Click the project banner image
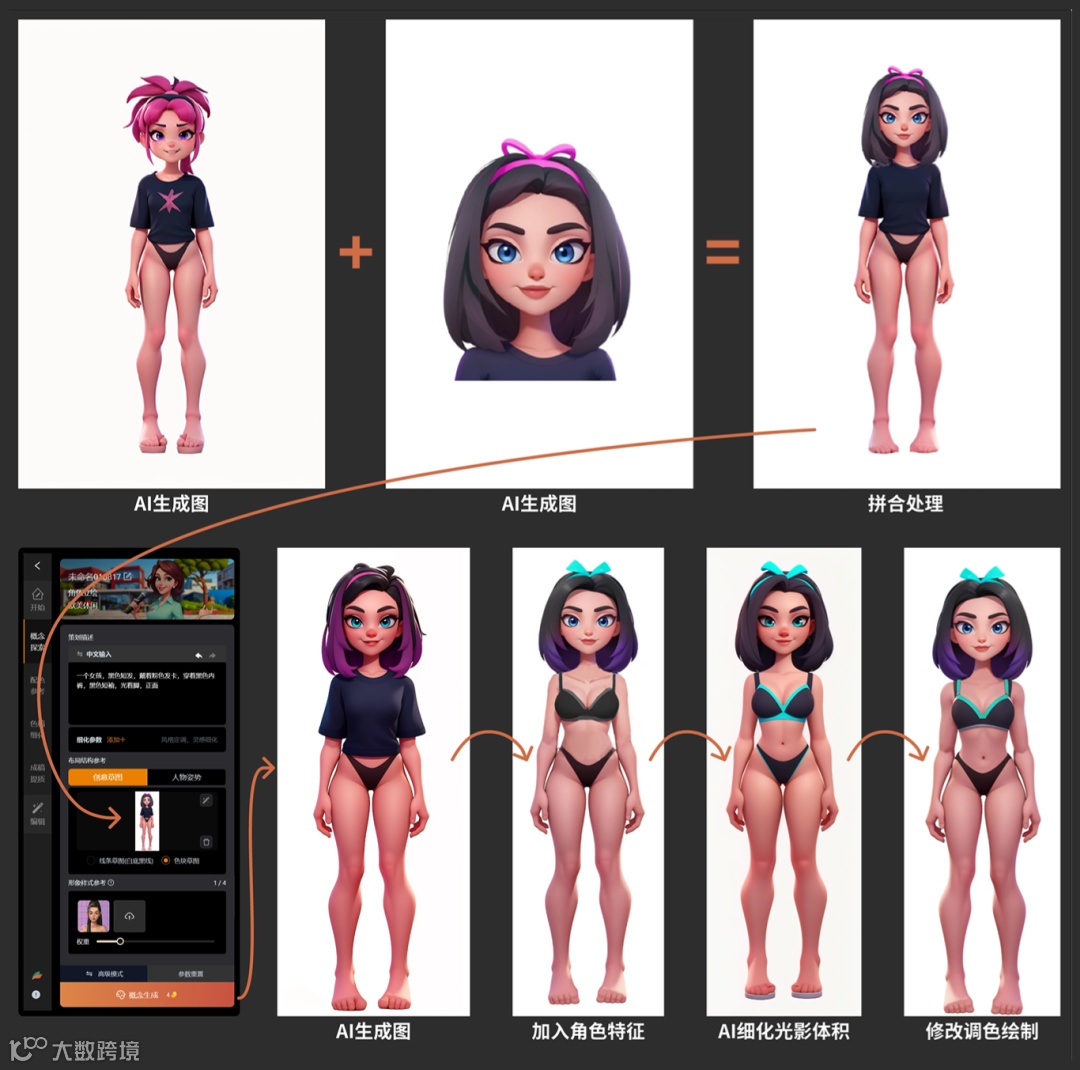 147,589
